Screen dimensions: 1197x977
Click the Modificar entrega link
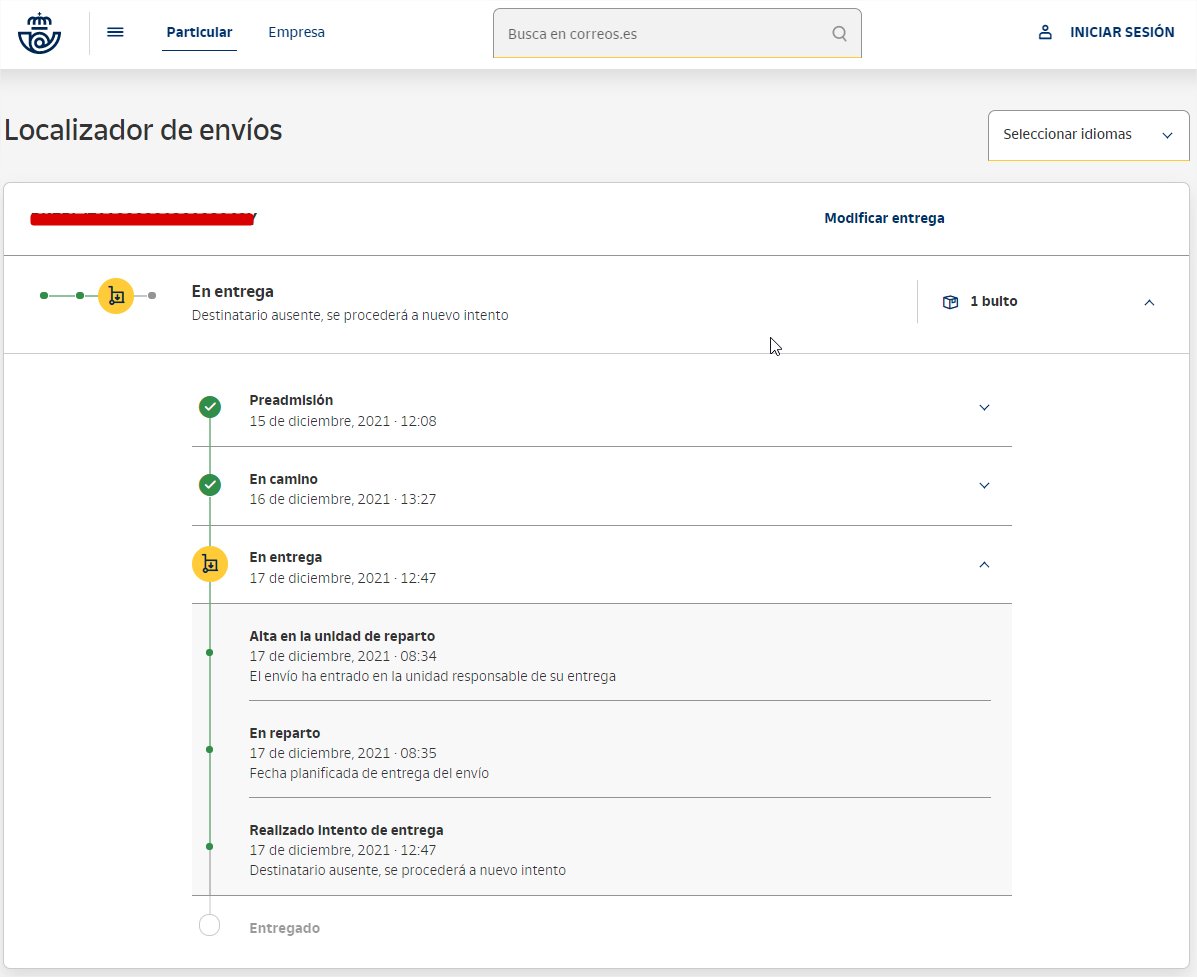pos(884,218)
